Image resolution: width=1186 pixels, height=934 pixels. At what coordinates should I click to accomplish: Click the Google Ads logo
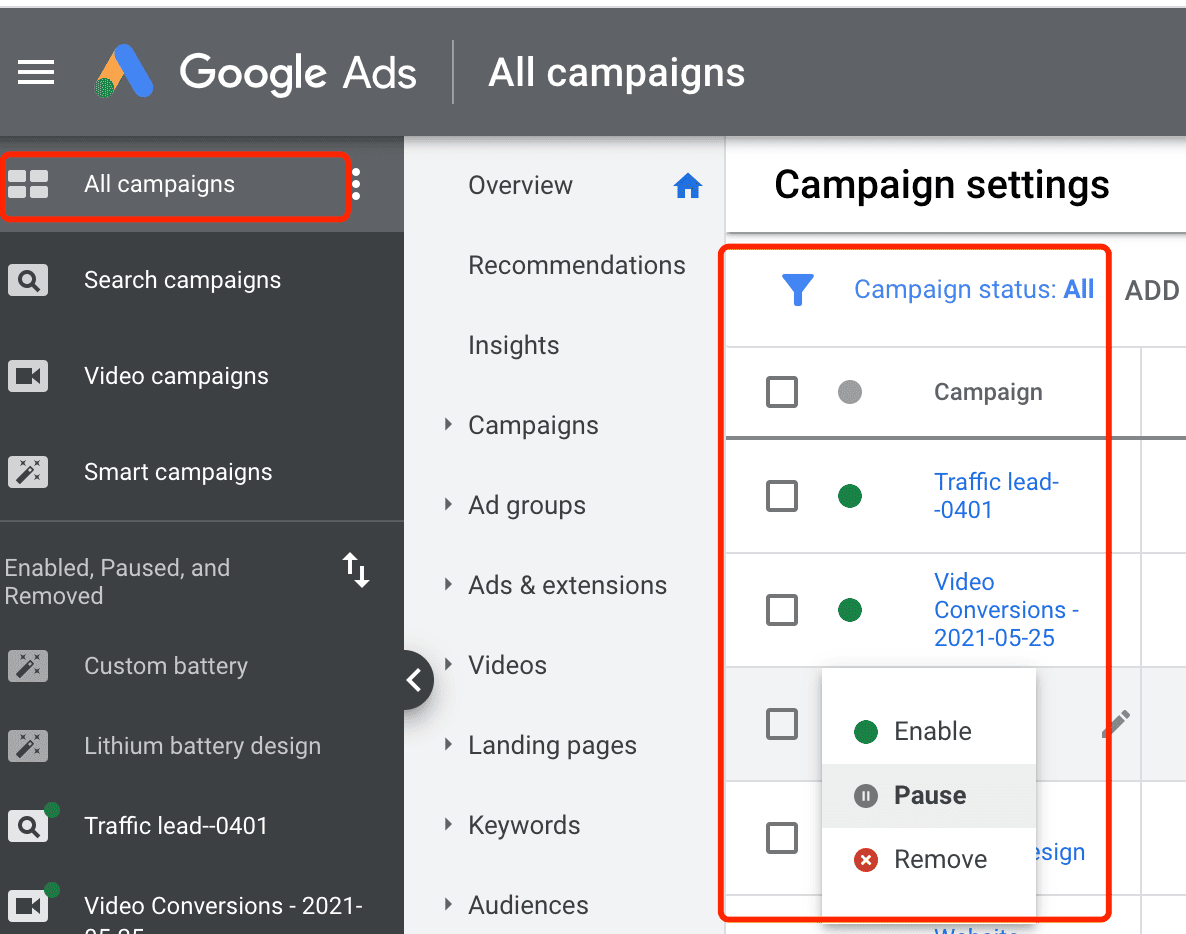tap(256, 73)
